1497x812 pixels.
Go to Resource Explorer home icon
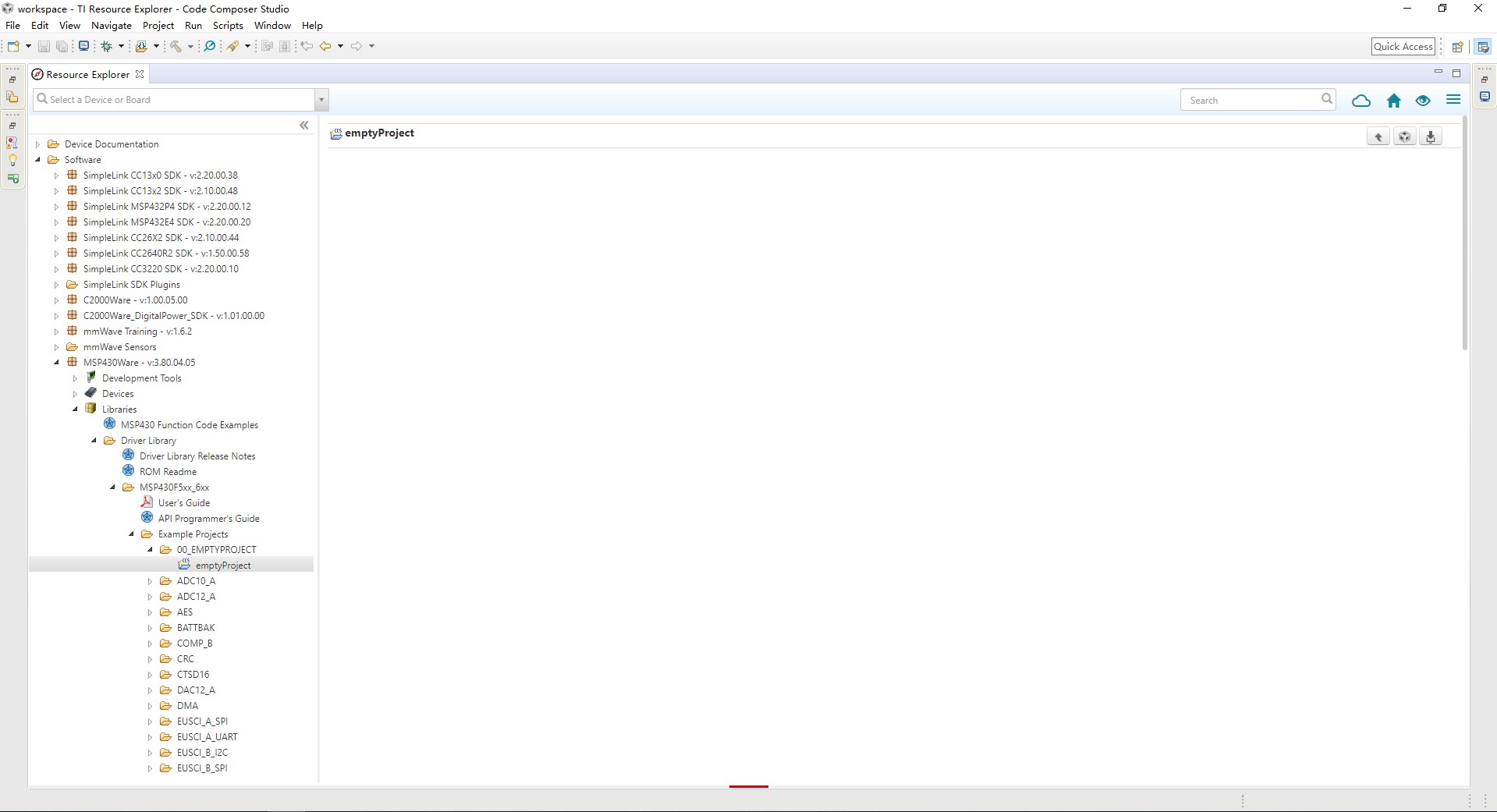1394,101
